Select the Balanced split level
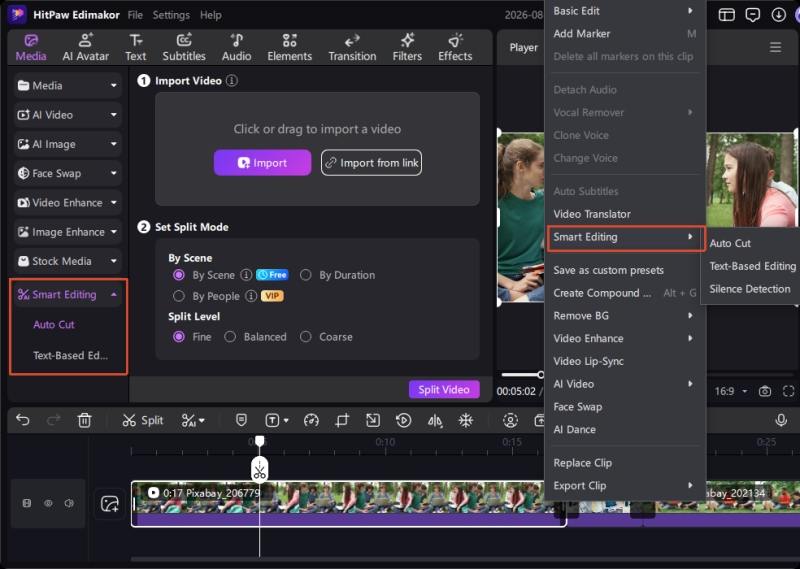The height and width of the screenshot is (569, 800). [x=230, y=337]
